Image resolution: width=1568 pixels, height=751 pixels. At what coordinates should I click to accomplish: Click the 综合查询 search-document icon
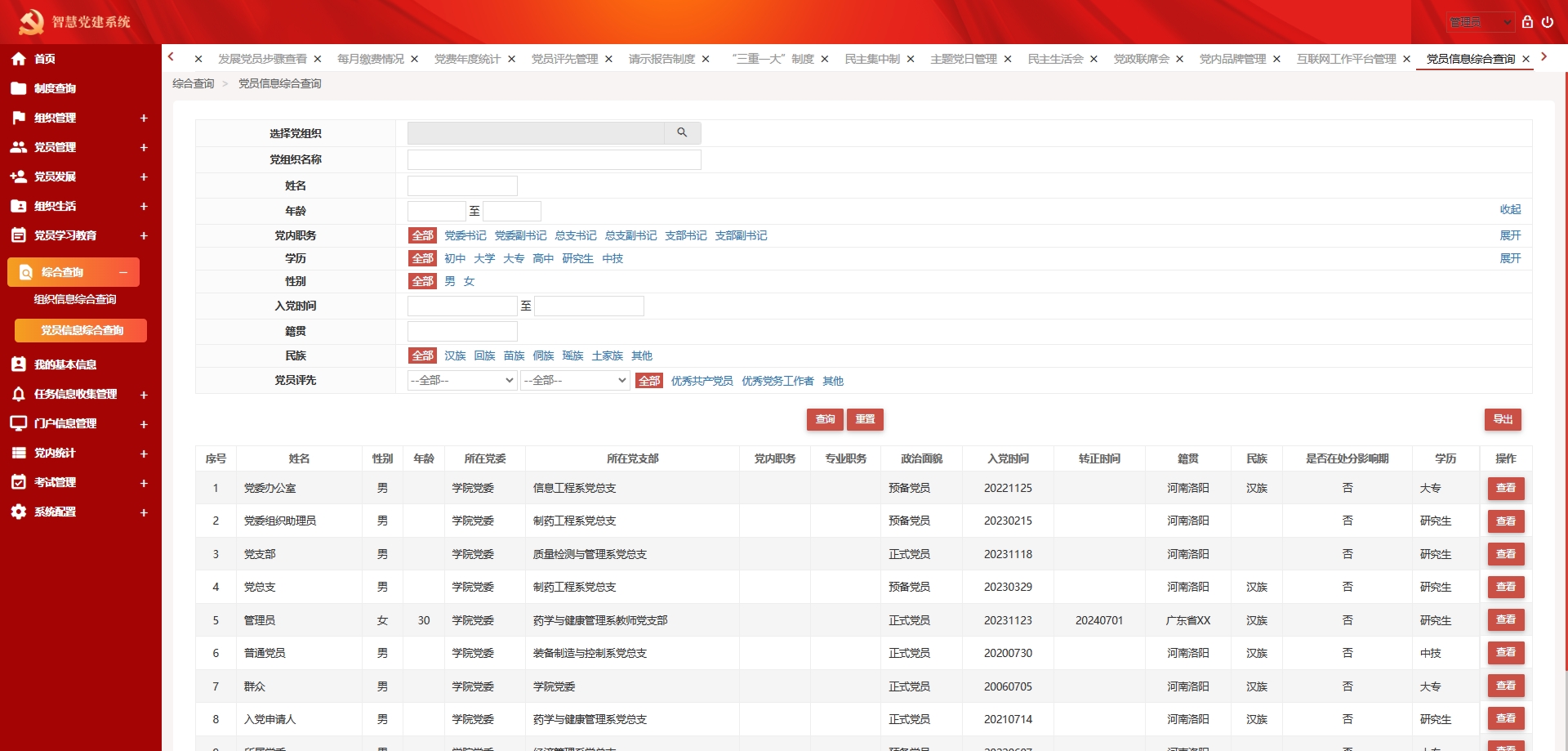click(x=26, y=272)
